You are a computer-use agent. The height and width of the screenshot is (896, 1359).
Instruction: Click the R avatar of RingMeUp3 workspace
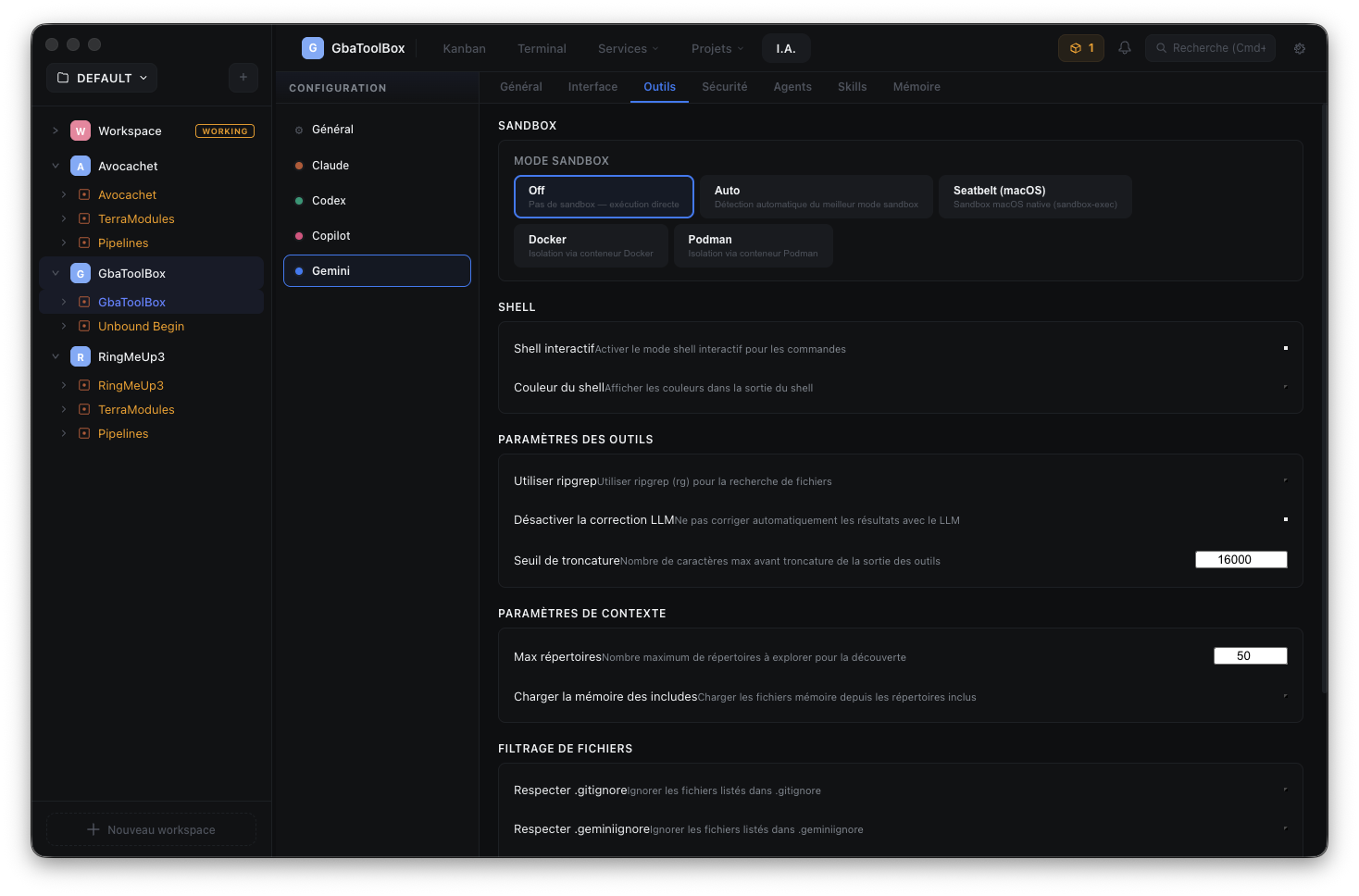[x=81, y=357]
